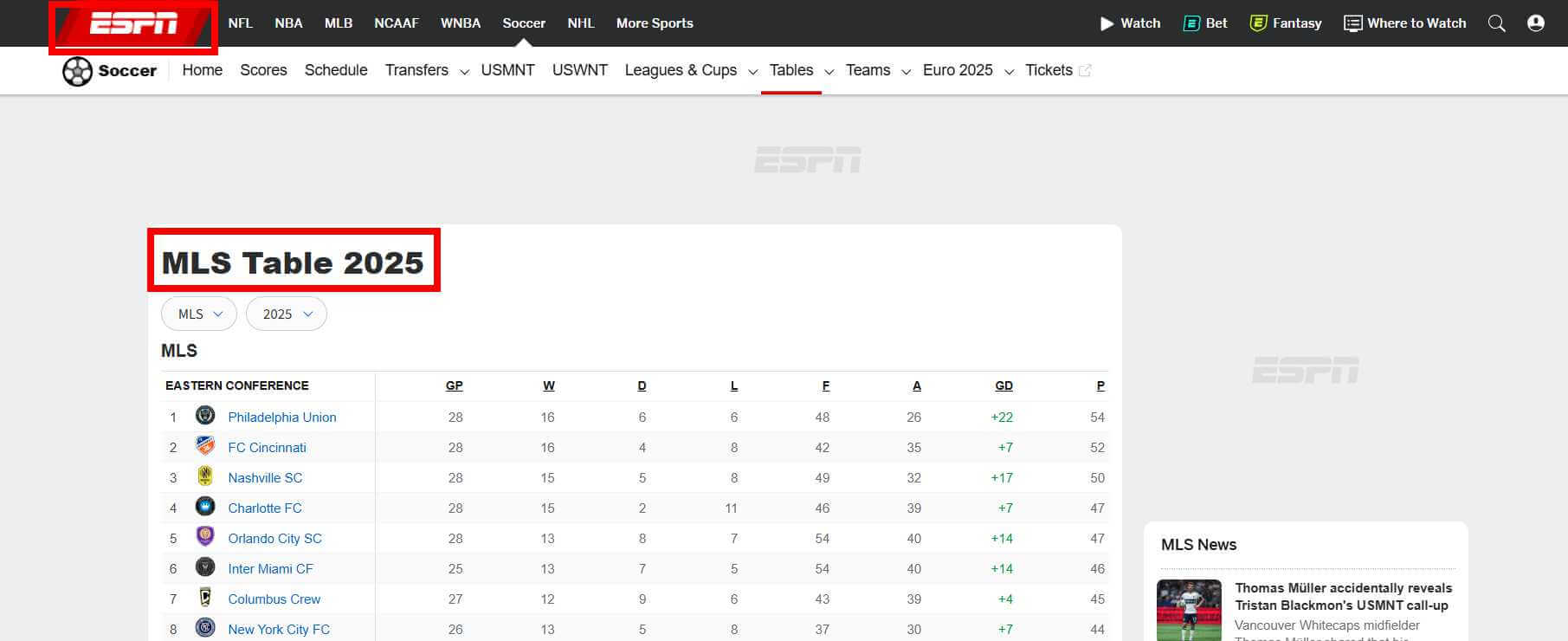Open Soccer Home tab
1568x641 pixels.
tap(203, 70)
